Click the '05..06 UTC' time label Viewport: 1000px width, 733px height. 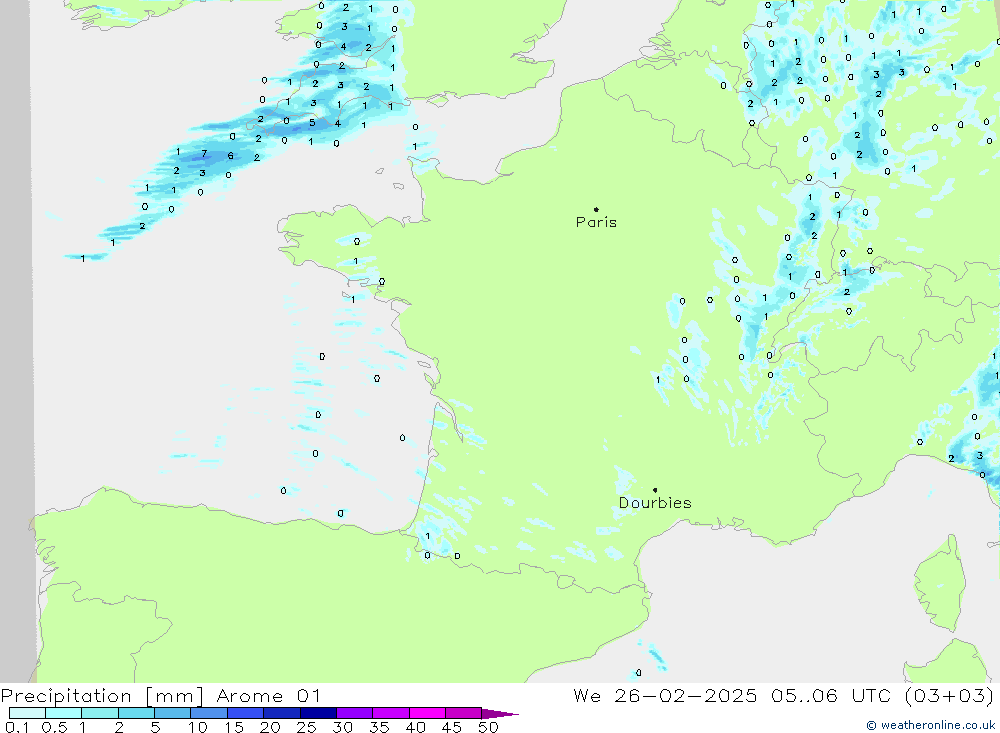click(x=830, y=696)
